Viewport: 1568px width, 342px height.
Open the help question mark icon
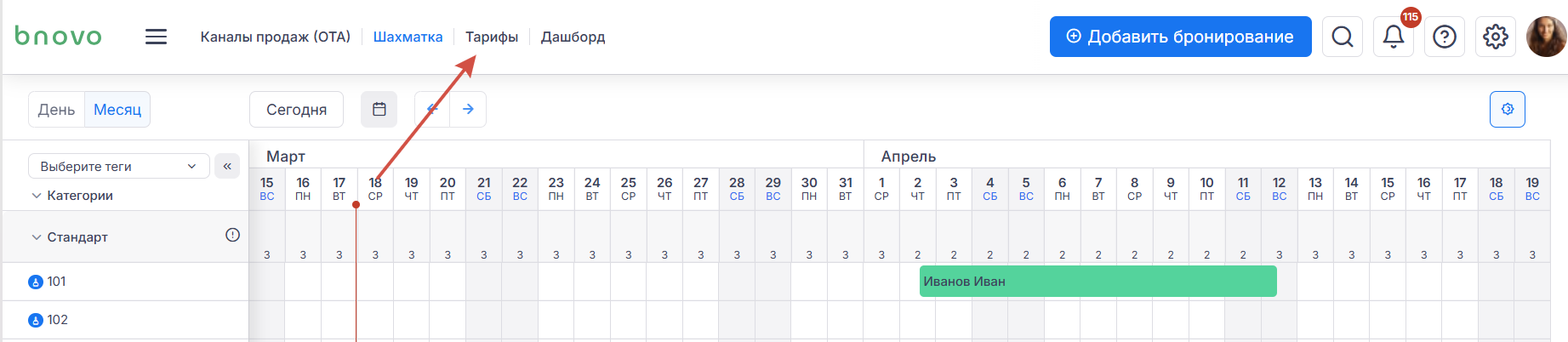[x=1444, y=37]
